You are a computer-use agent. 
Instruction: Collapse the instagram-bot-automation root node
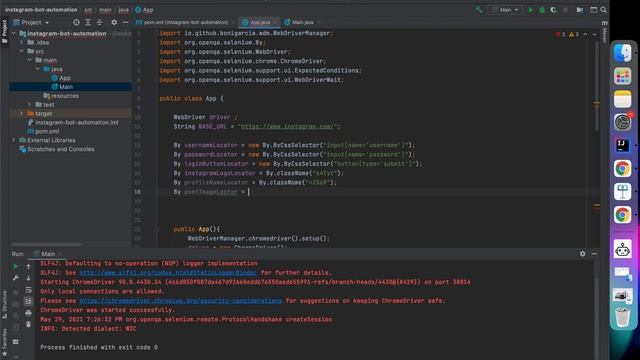pyautogui.click(x=13, y=33)
